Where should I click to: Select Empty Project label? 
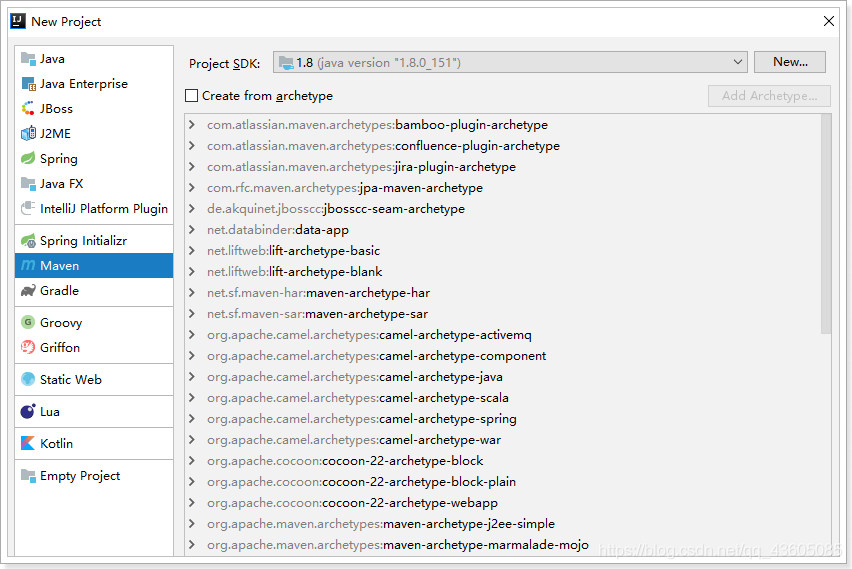pyautogui.click(x=80, y=476)
